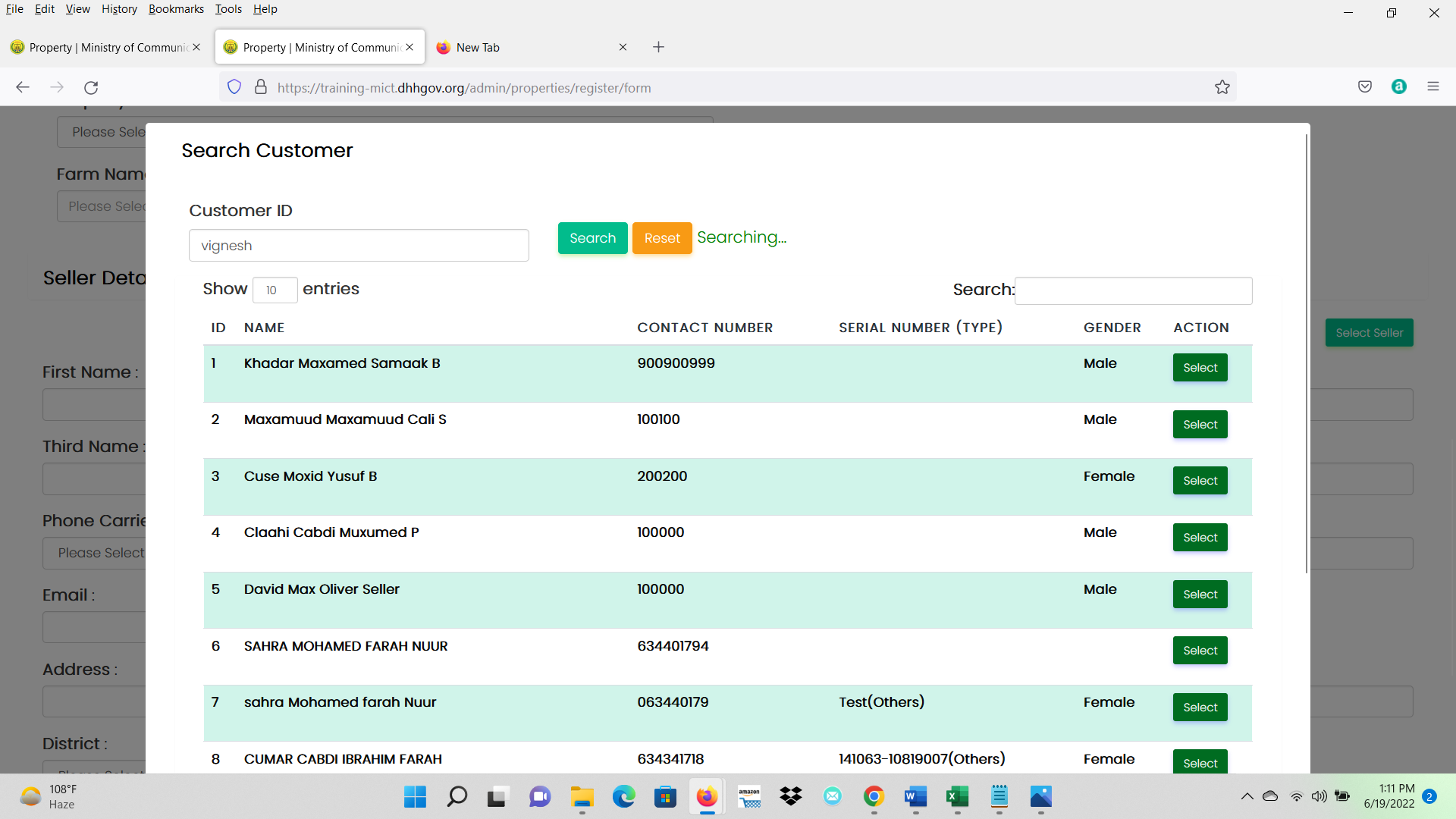This screenshot has width=1456, height=819.
Task: Open the Firefox account avatar
Action: coord(1399,86)
